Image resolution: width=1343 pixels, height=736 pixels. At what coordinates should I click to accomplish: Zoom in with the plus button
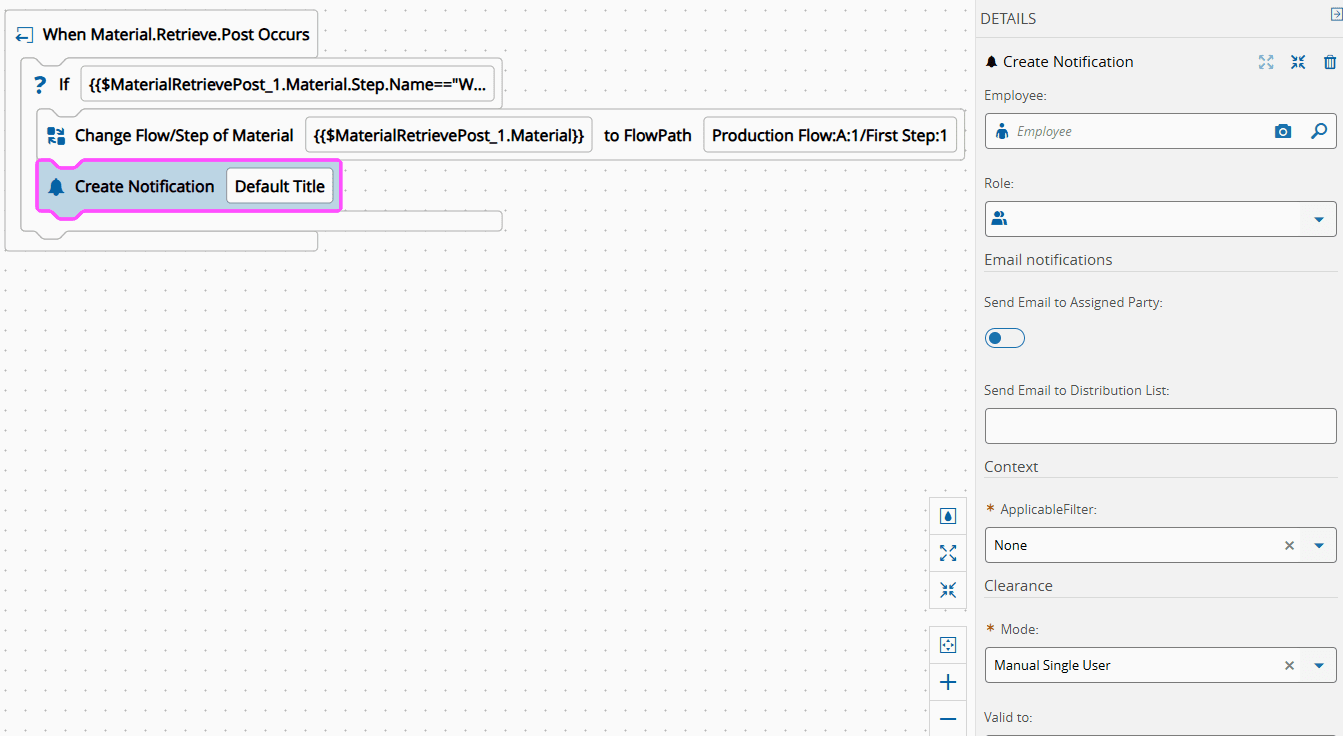click(x=948, y=682)
